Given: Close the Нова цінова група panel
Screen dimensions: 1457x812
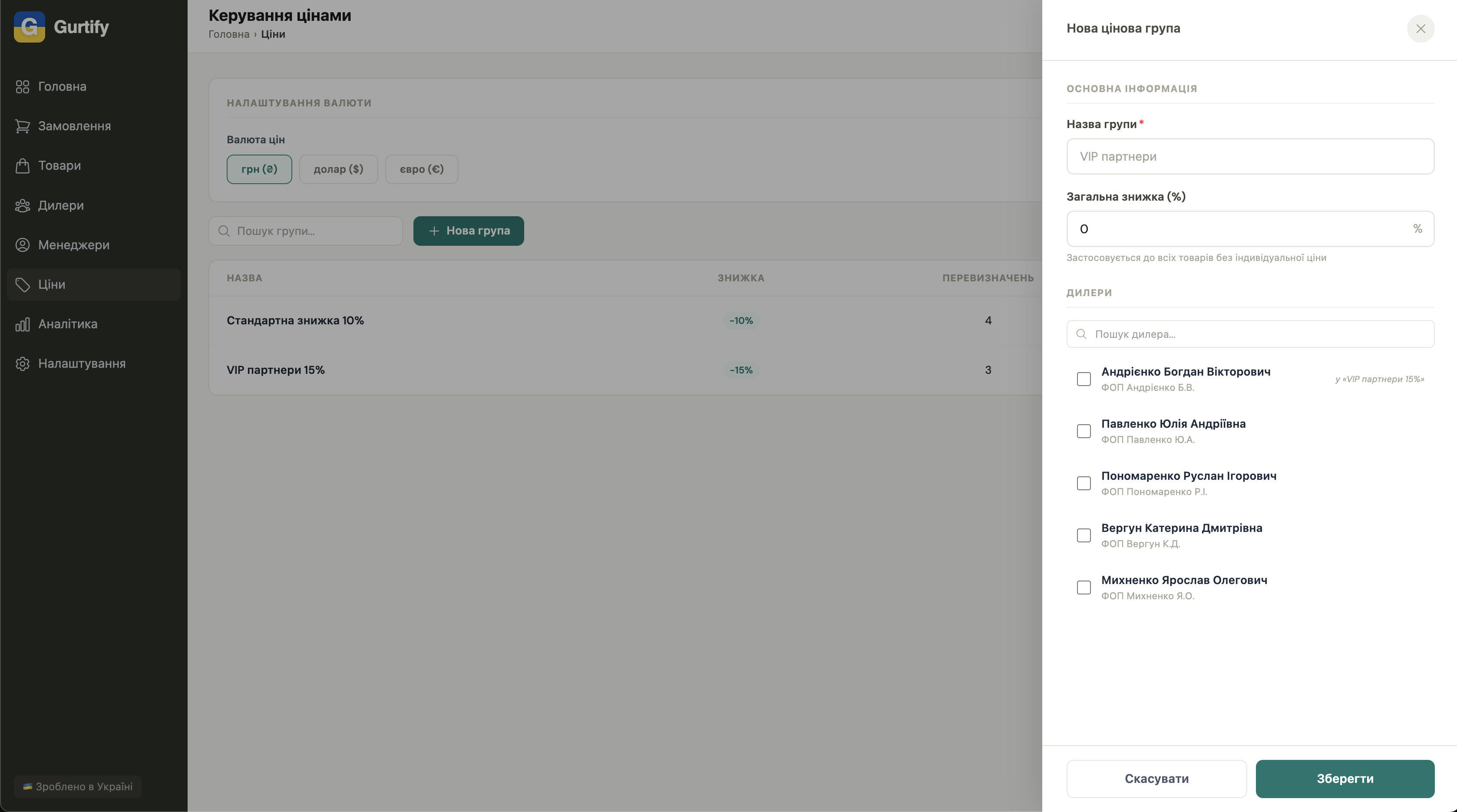Looking at the screenshot, I should [1420, 28].
